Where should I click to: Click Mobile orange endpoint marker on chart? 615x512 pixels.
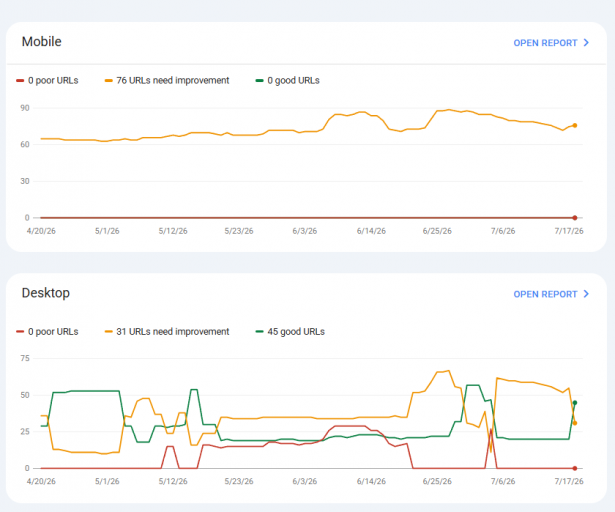pyautogui.click(x=575, y=126)
